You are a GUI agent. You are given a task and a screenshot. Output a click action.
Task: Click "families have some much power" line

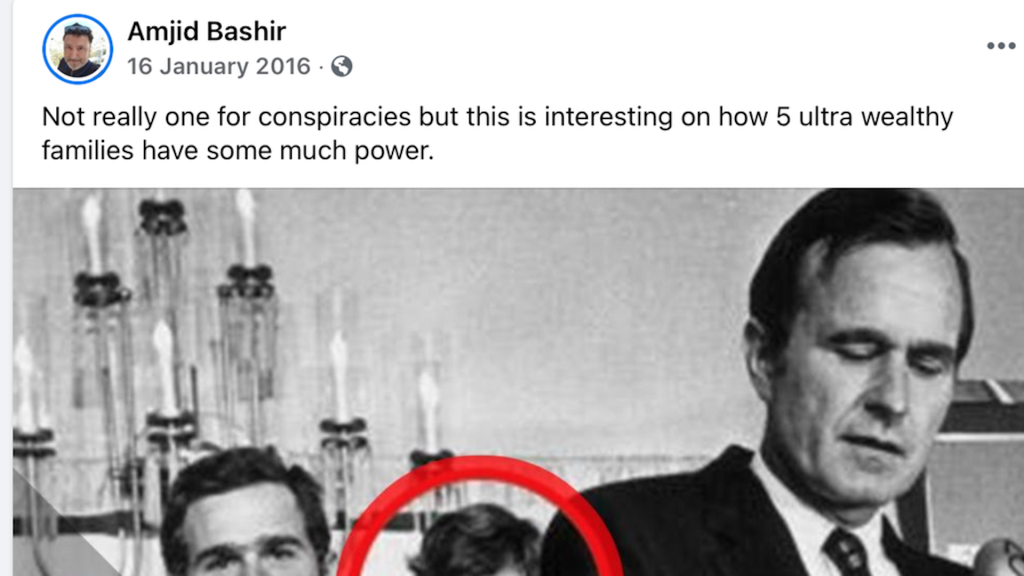236,151
